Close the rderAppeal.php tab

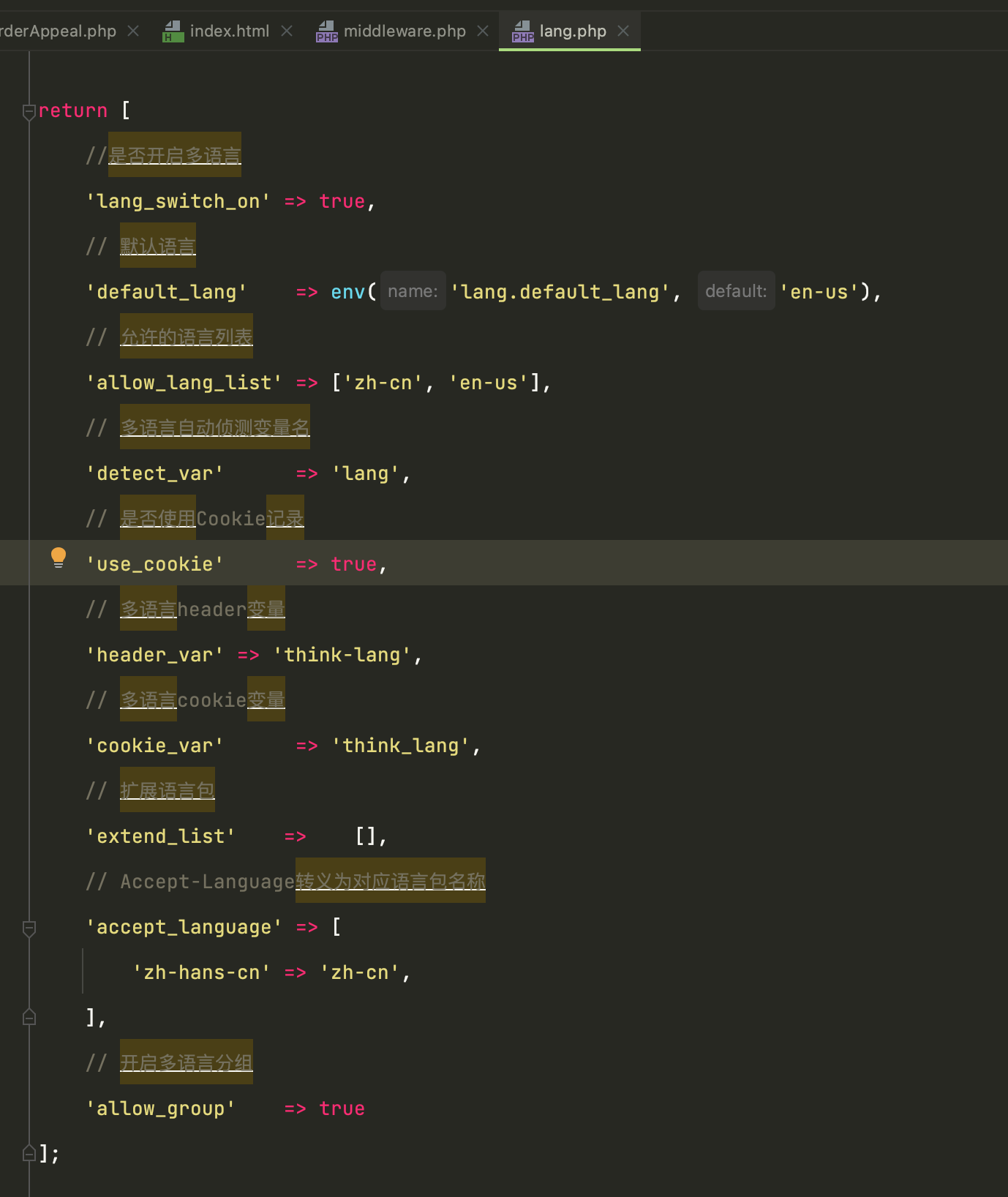(133, 31)
